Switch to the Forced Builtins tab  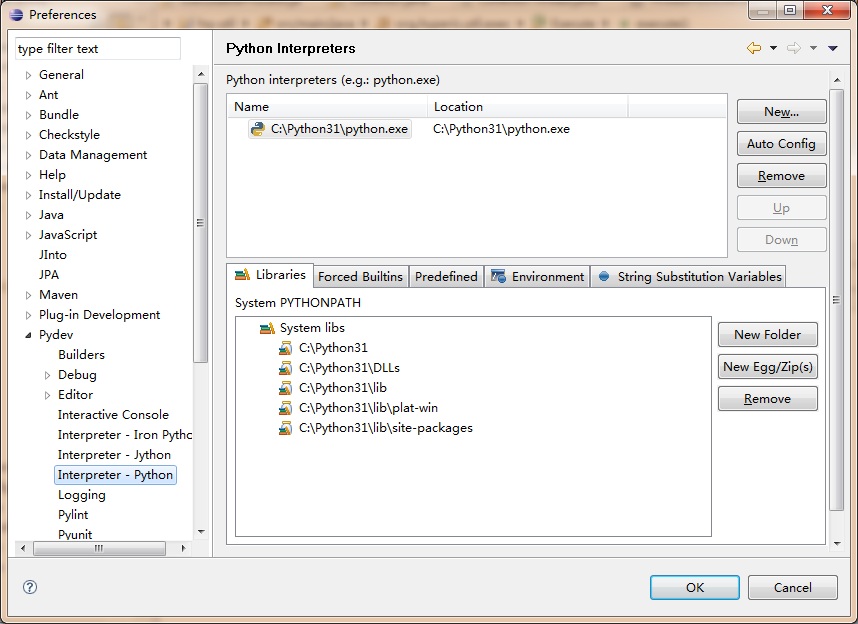360,276
